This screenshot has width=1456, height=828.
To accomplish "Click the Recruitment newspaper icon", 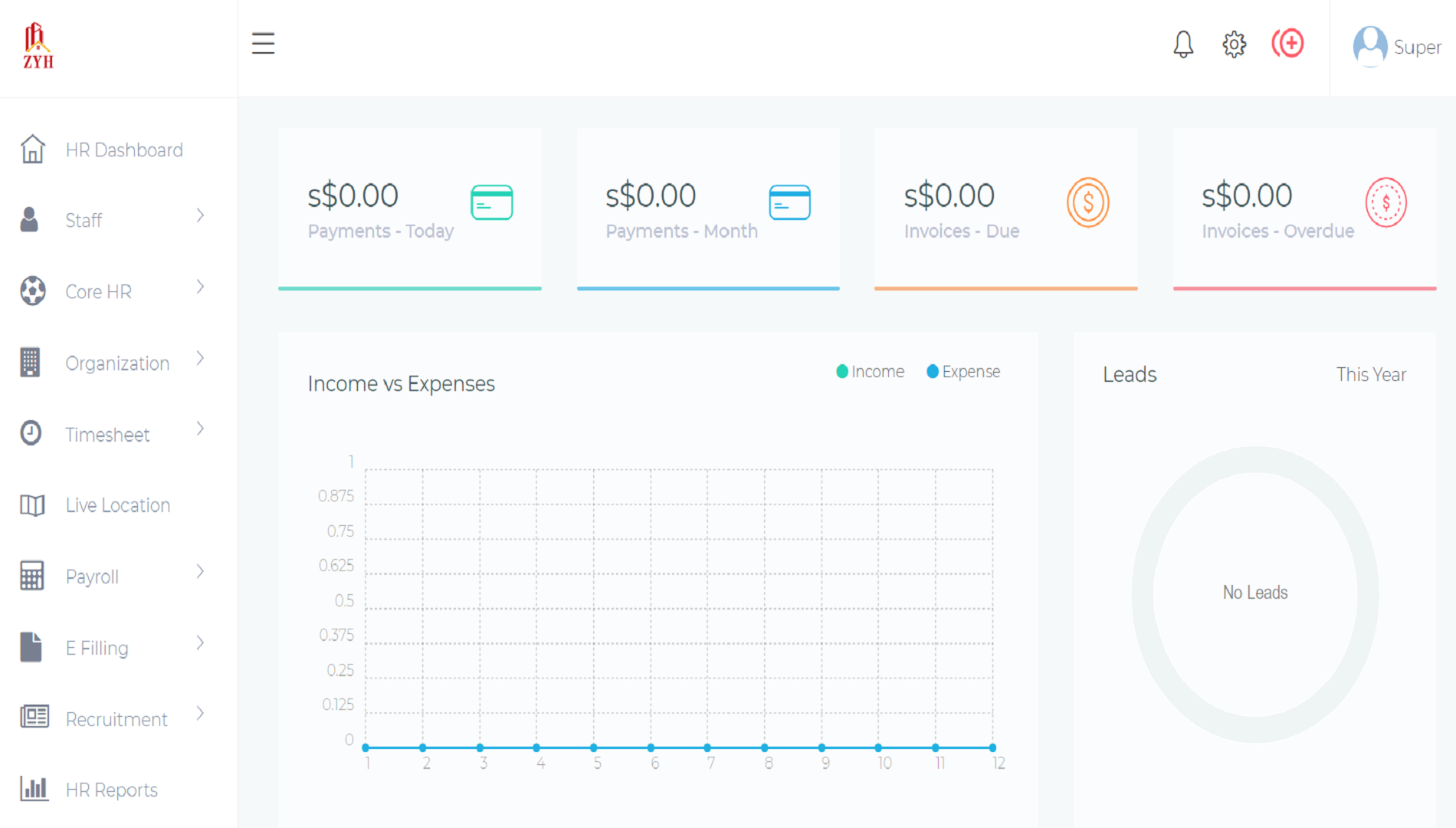I will (34, 717).
